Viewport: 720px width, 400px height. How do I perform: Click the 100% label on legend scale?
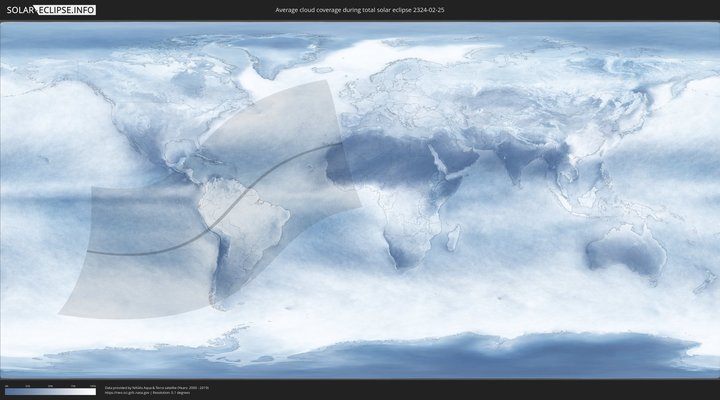tap(94, 386)
